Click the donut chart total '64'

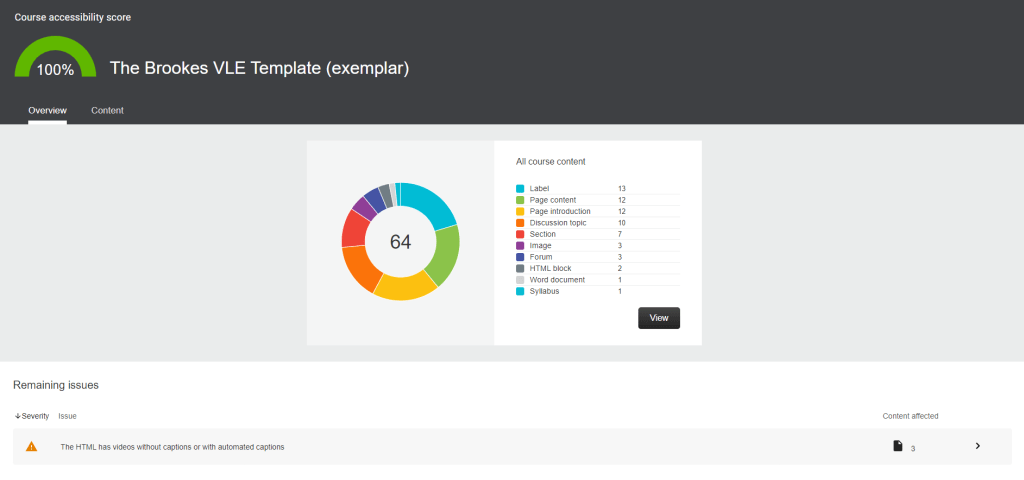tap(400, 242)
